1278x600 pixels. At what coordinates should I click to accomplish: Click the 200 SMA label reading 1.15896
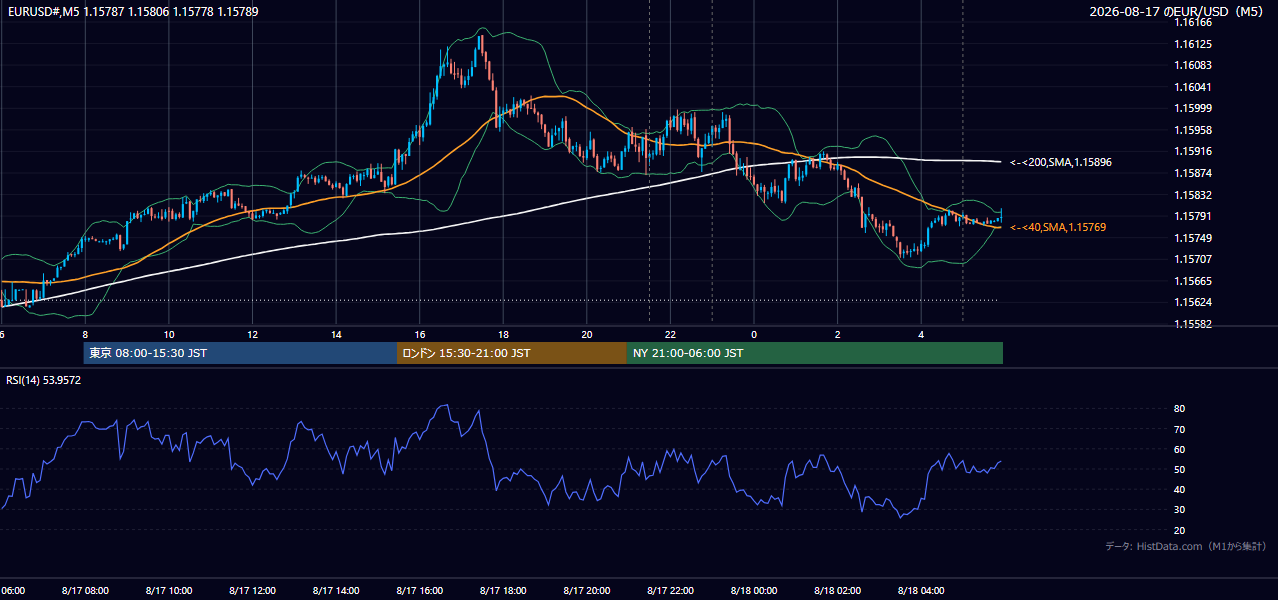click(1061, 162)
